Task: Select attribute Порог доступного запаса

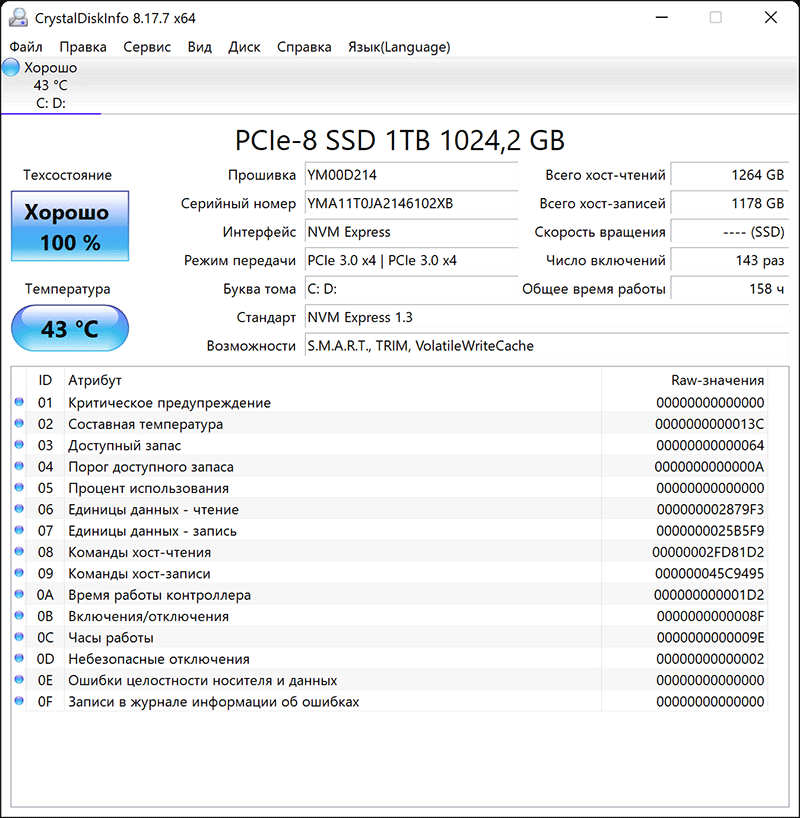Action: coord(150,467)
